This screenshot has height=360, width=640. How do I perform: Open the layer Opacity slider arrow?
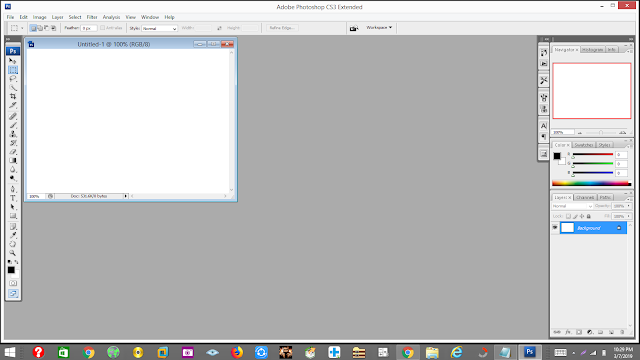[629, 206]
